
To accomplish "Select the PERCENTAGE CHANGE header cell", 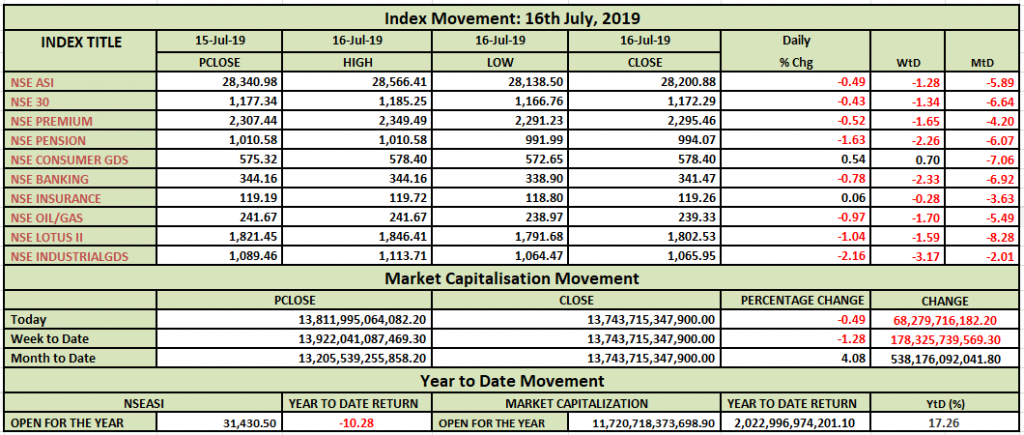I will 794,300.
